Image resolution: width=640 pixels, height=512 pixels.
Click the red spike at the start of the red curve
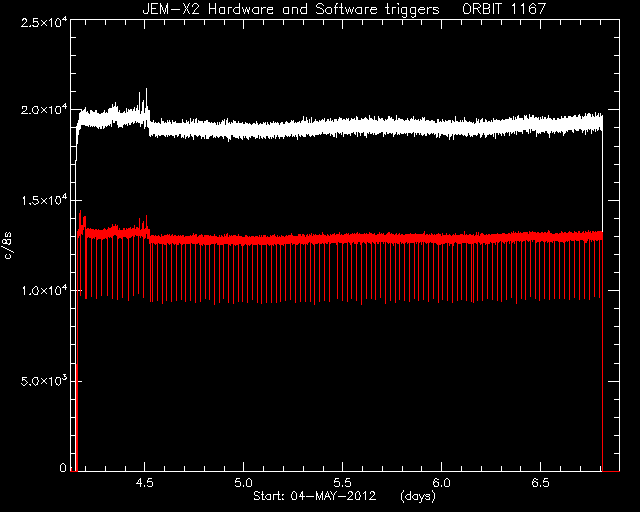[x=80, y=223]
